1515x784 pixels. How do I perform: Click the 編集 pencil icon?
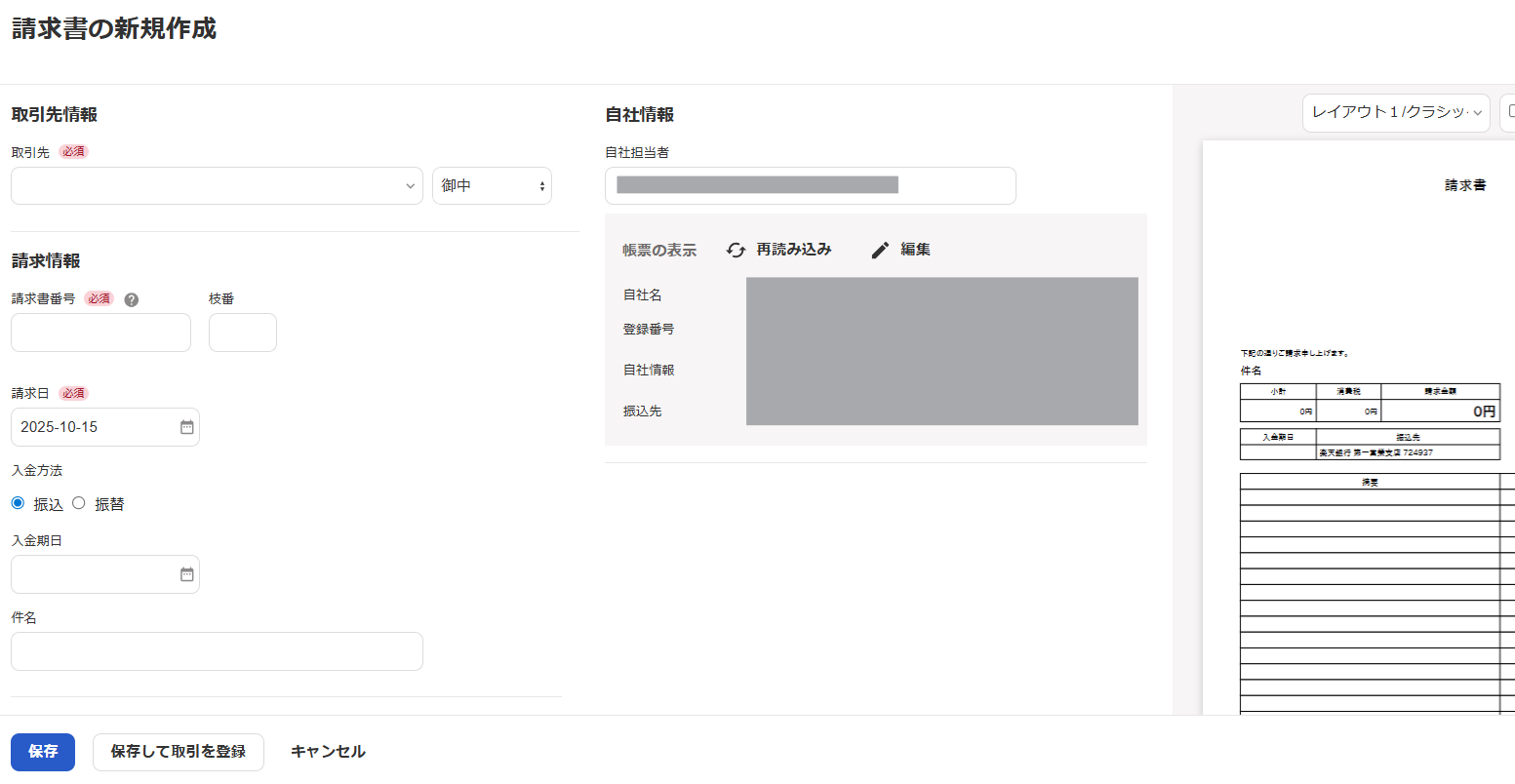[880, 251]
